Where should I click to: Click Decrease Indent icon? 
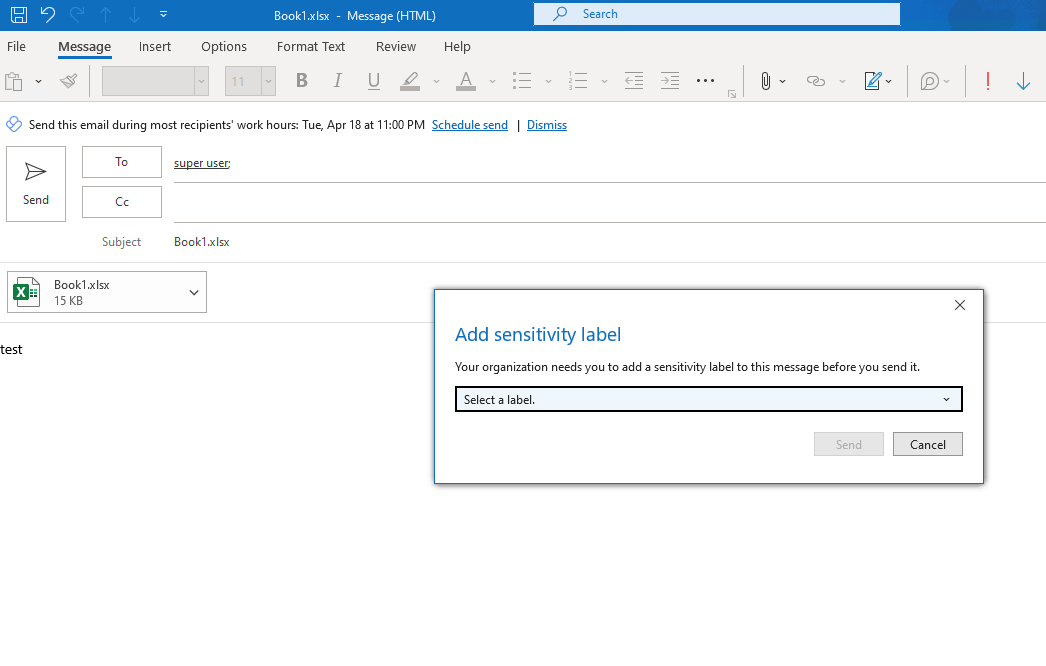[634, 81]
